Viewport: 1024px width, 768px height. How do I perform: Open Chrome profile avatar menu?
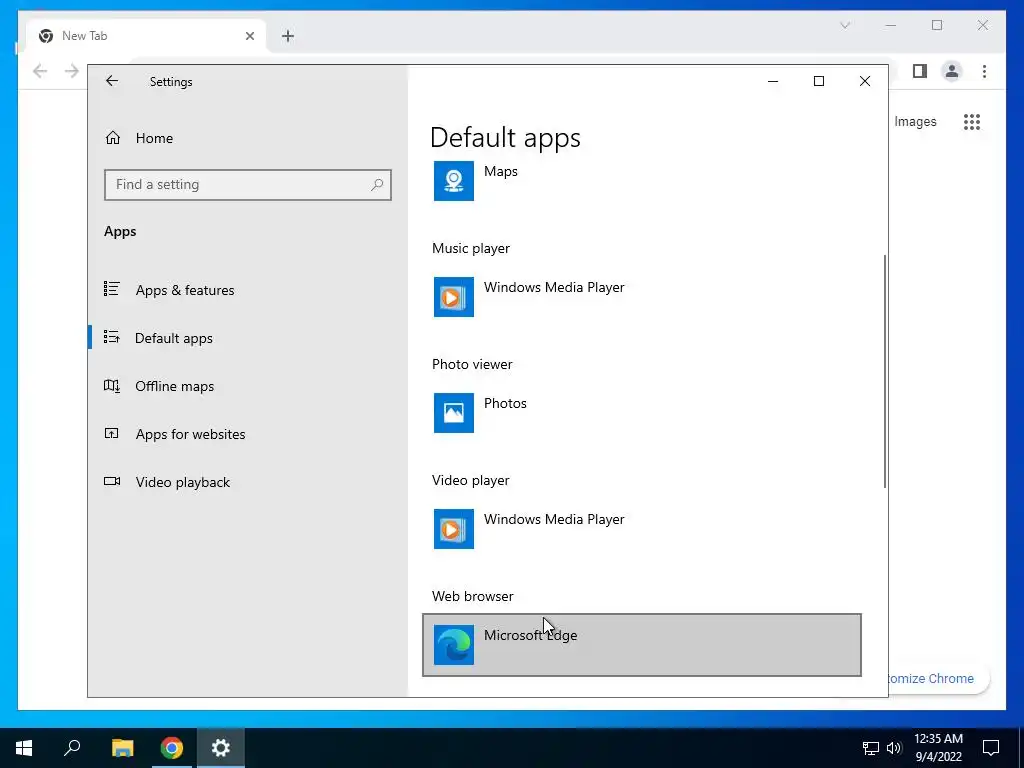(x=952, y=71)
